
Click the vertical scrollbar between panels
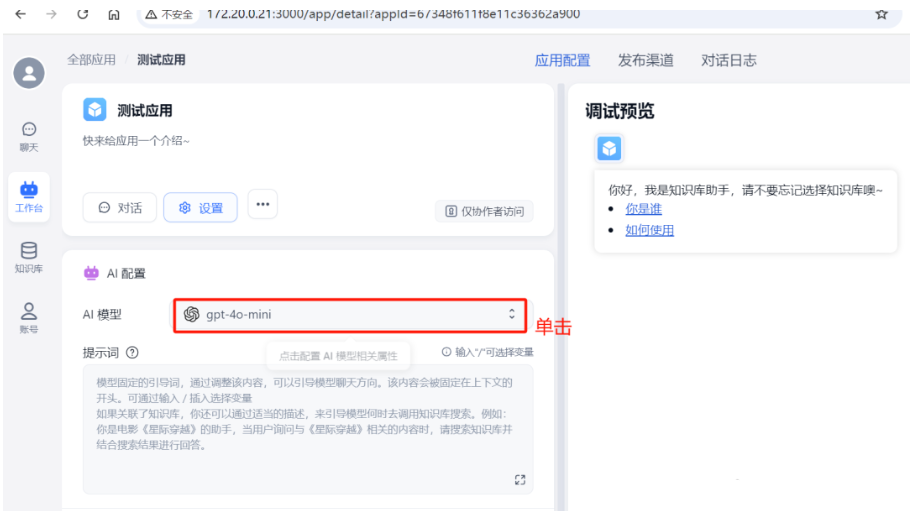pyautogui.click(x=561, y=298)
